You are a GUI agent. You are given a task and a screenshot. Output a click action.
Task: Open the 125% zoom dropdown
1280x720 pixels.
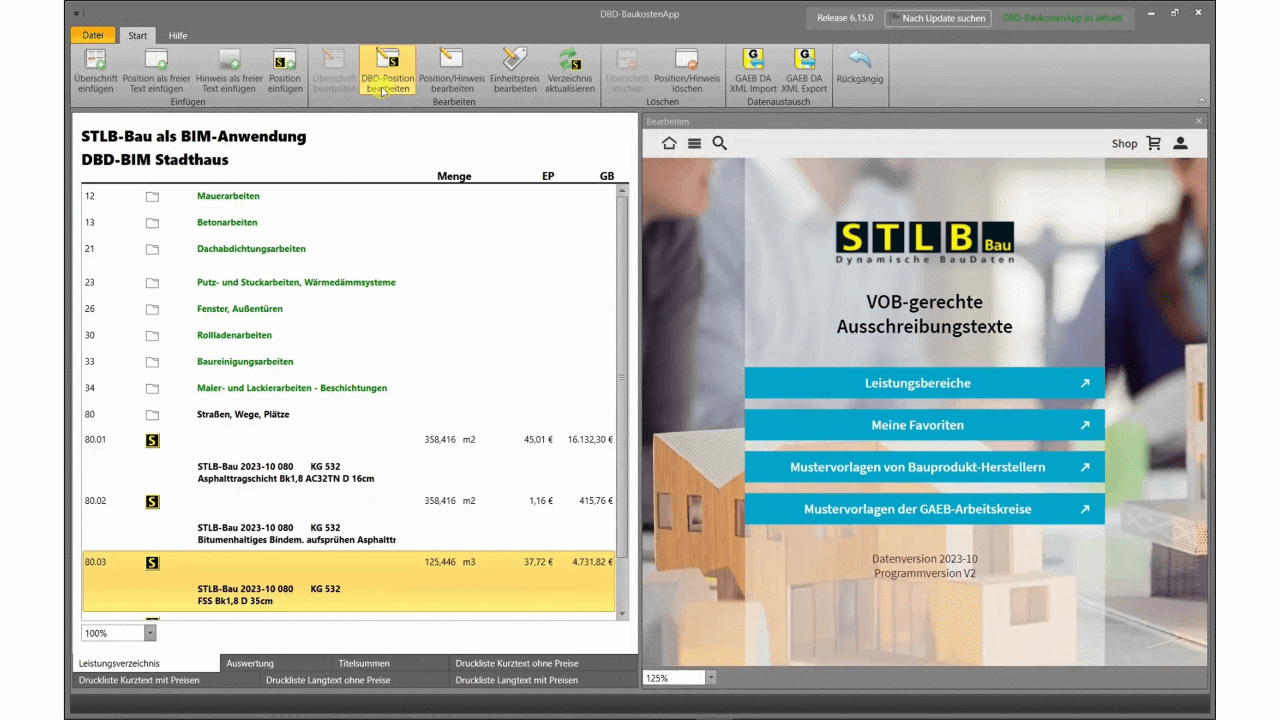[711, 678]
